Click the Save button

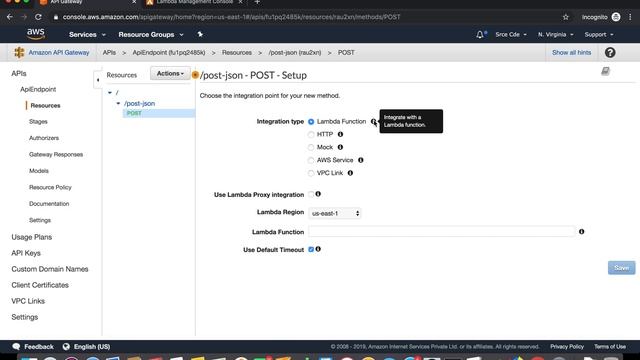coord(621,268)
